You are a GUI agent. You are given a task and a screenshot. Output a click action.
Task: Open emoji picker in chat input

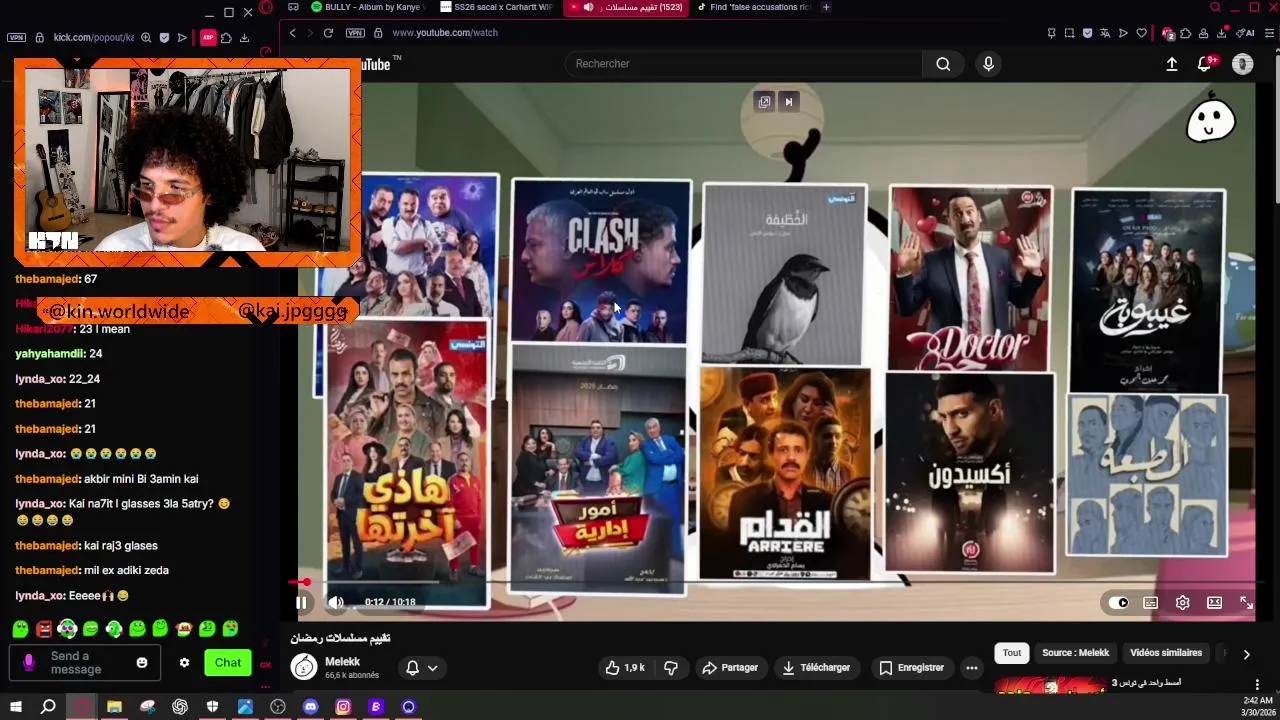142,663
